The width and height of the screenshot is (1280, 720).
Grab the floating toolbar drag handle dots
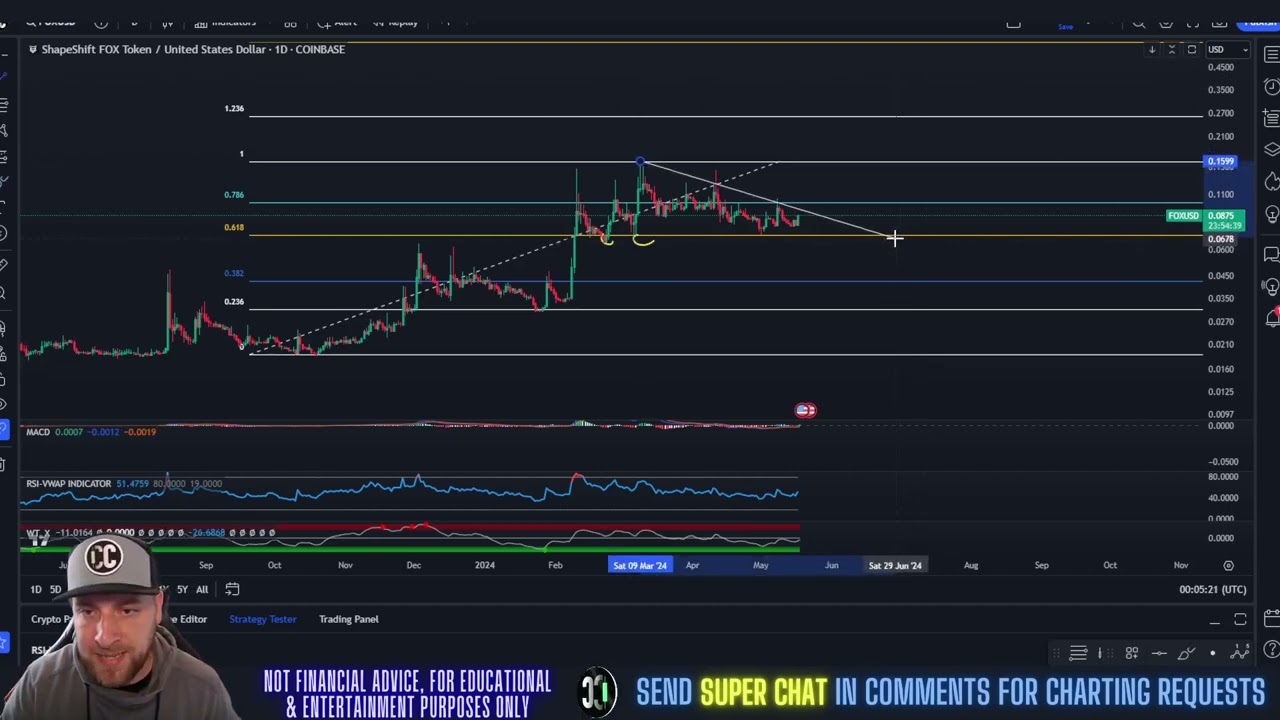tap(1055, 653)
